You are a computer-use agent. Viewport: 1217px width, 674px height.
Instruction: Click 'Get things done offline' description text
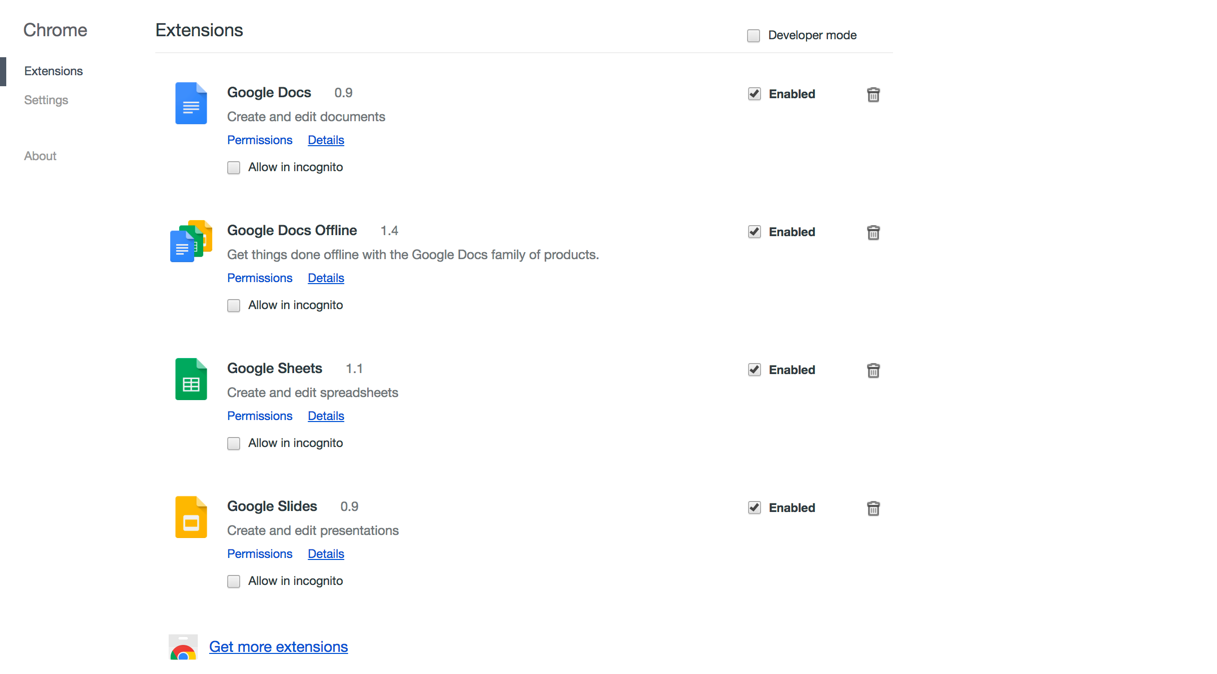click(413, 255)
